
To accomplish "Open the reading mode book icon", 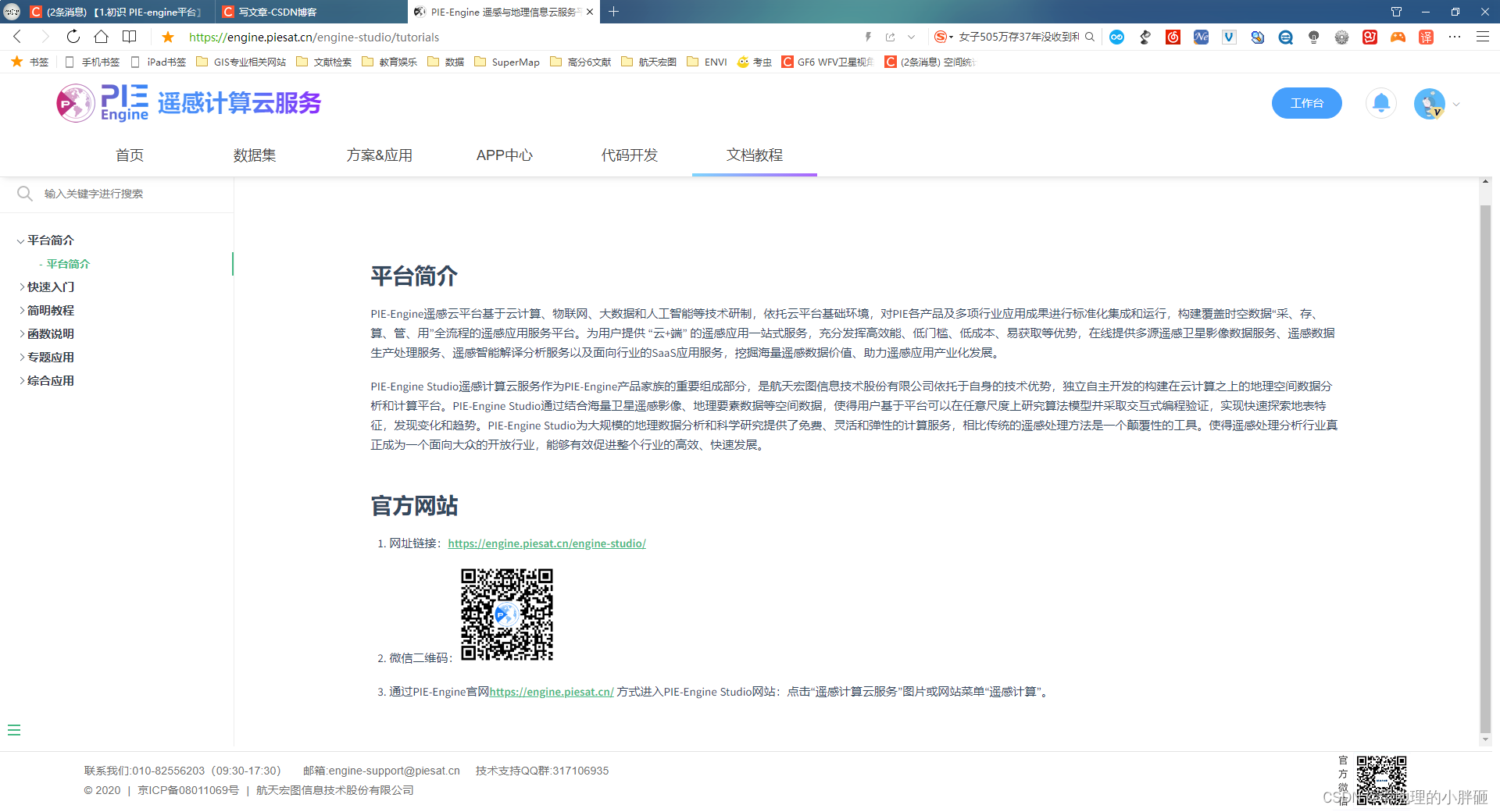I will coord(129,37).
